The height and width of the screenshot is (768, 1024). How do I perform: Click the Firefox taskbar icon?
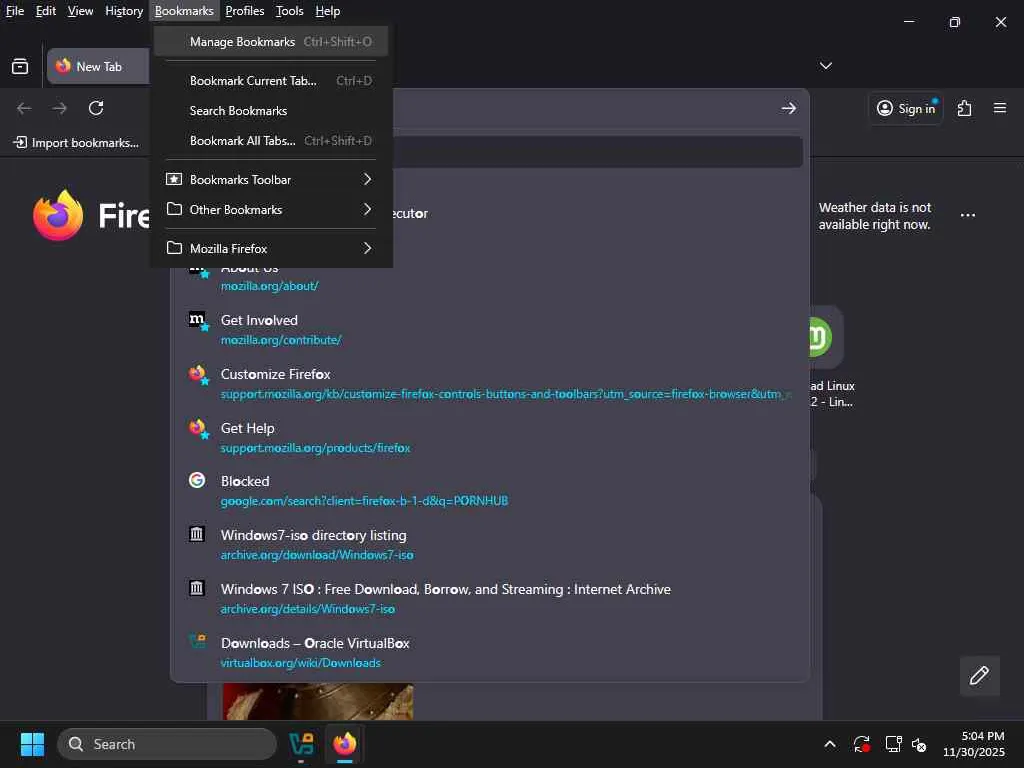(x=344, y=744)
